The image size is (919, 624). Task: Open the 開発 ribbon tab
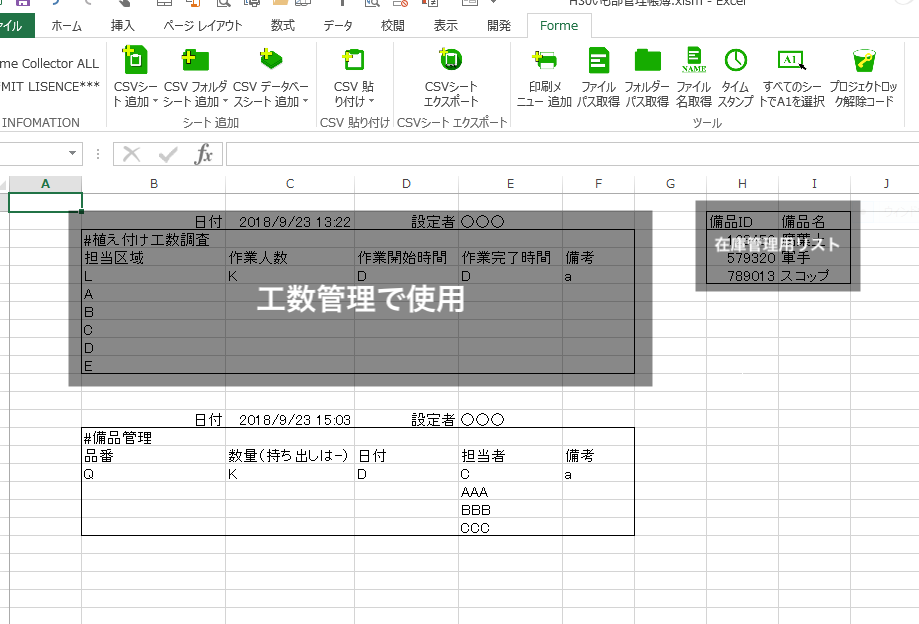[x=499, y=26]
